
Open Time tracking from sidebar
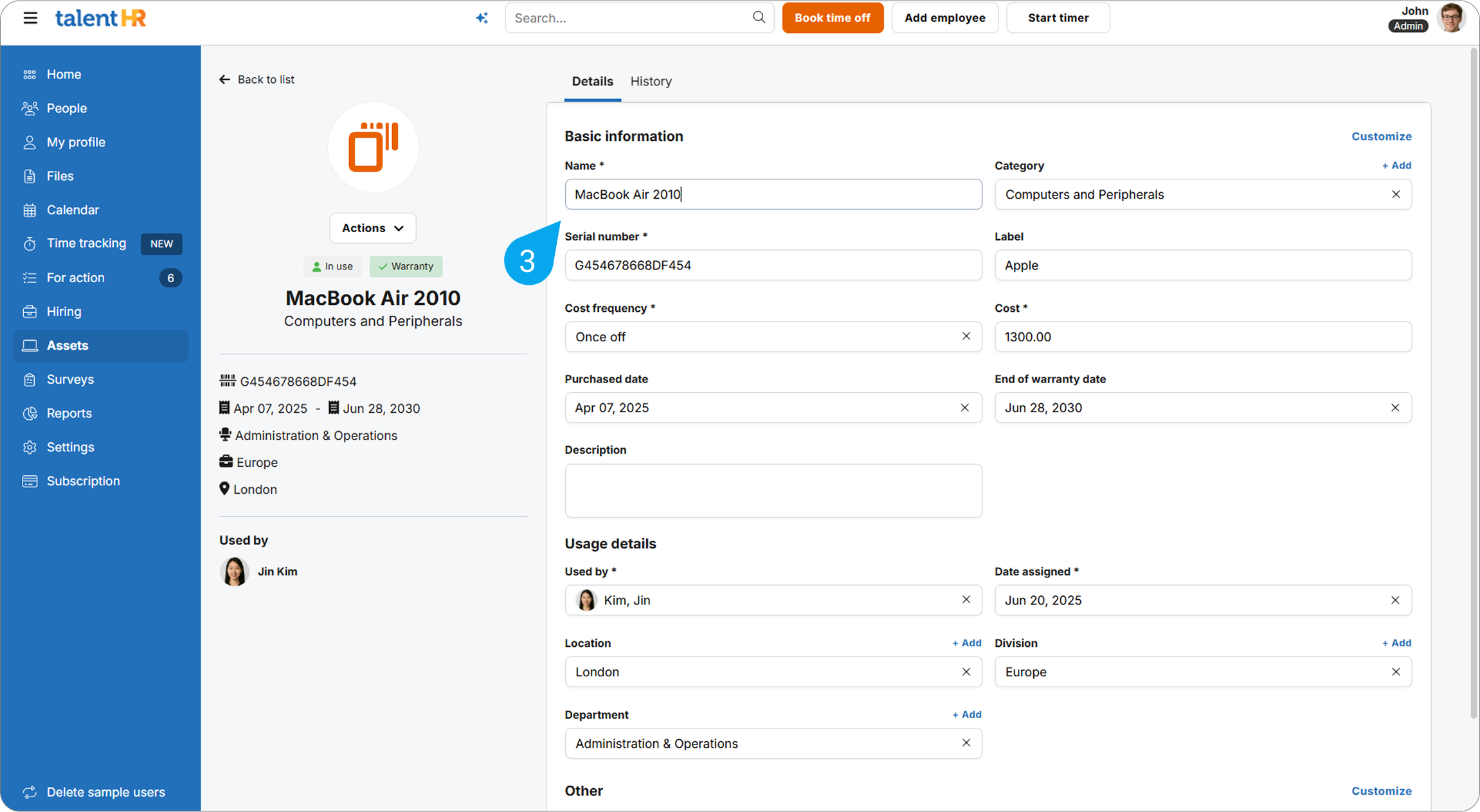[x=101, y=244]
